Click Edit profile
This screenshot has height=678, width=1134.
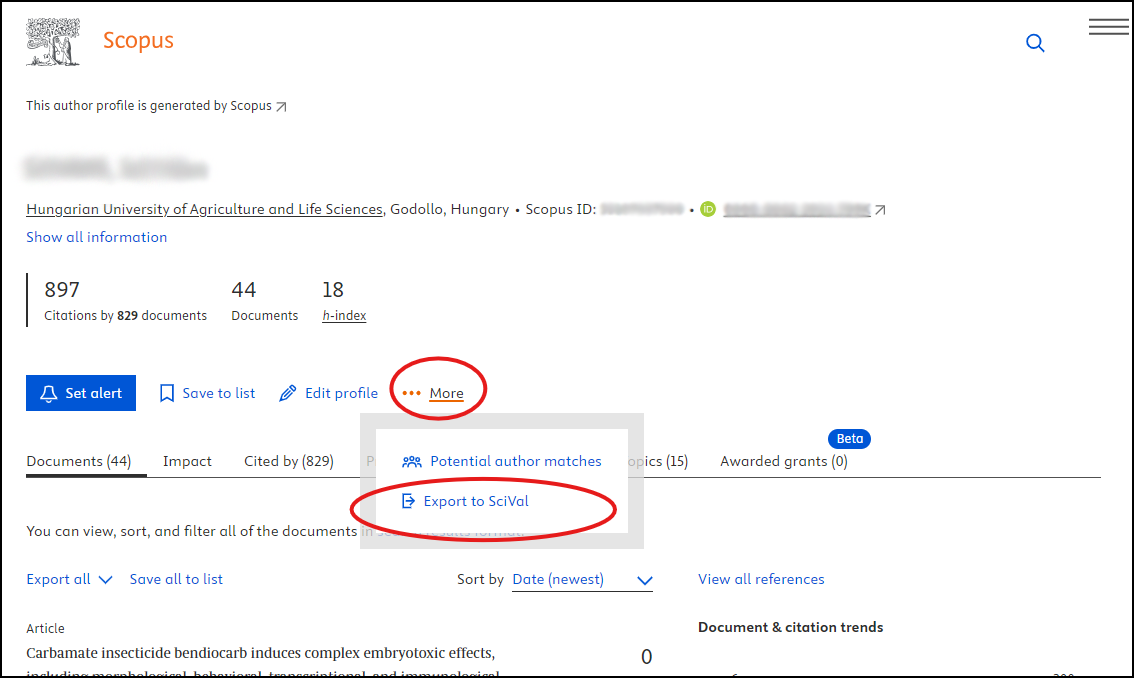[328, 393]
